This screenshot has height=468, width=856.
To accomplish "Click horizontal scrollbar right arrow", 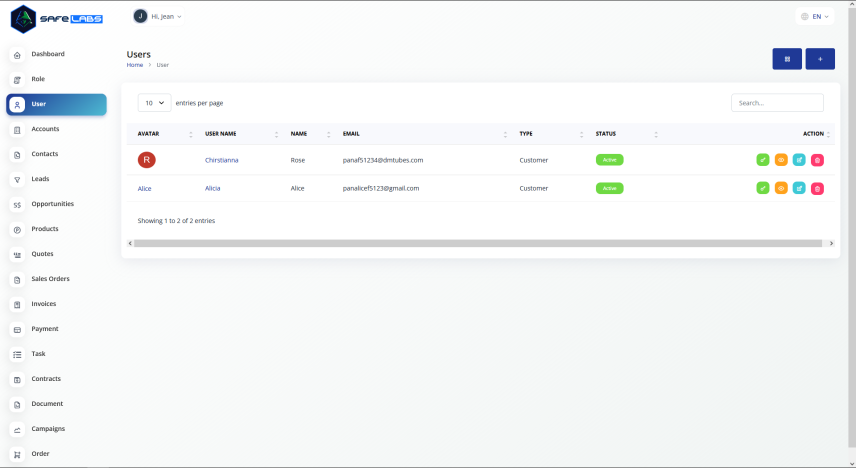I will pyautogui.click(x=831, y=244).
